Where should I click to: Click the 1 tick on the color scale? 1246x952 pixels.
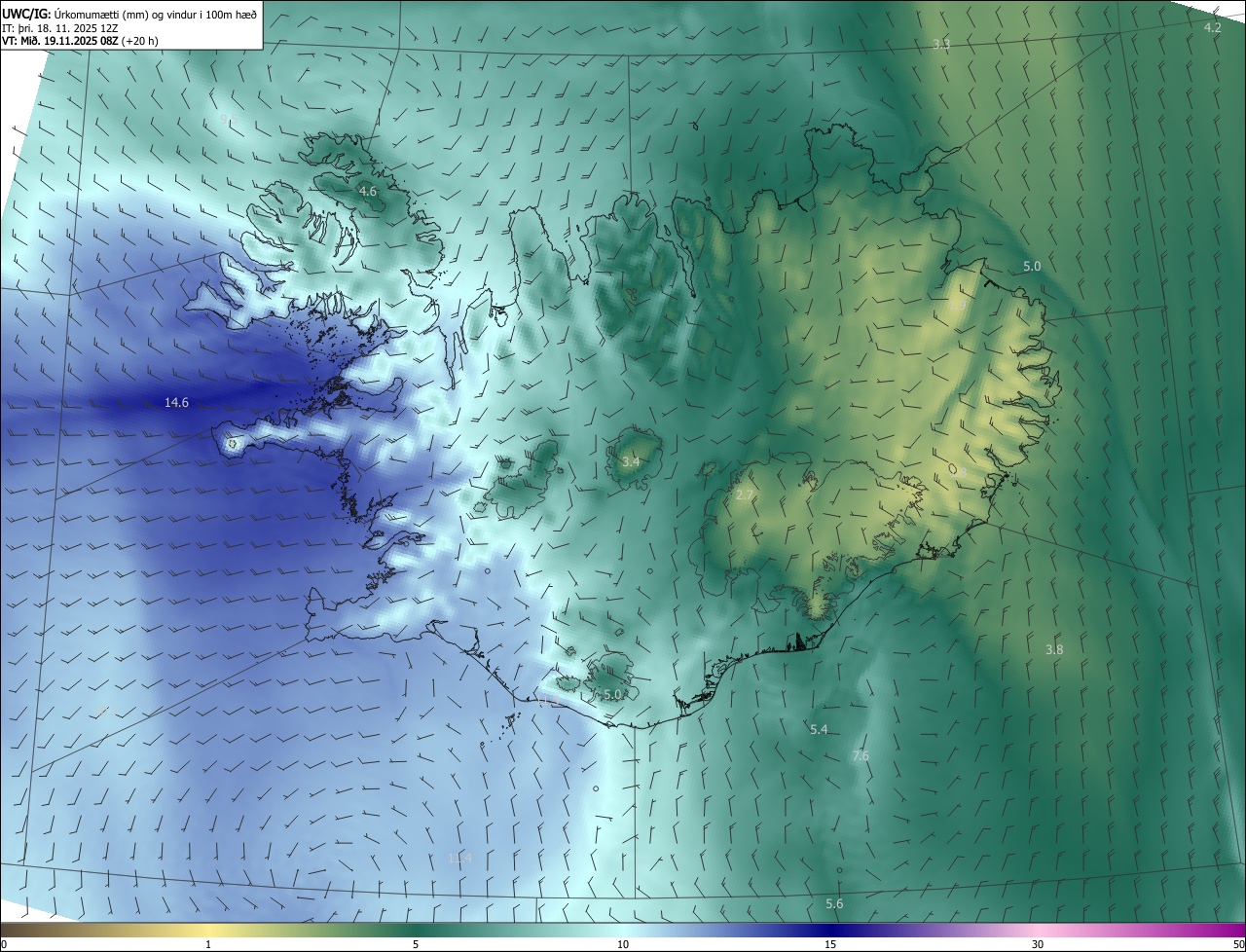(x=208, y=944)
